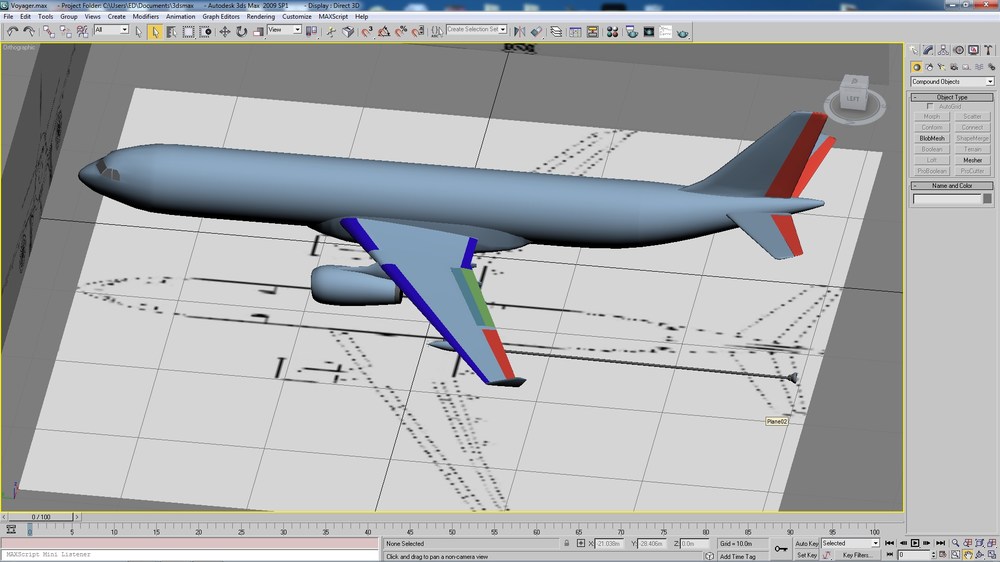
Task: Click Select and Manipulate icon
Action: click(x=331, y=31)
